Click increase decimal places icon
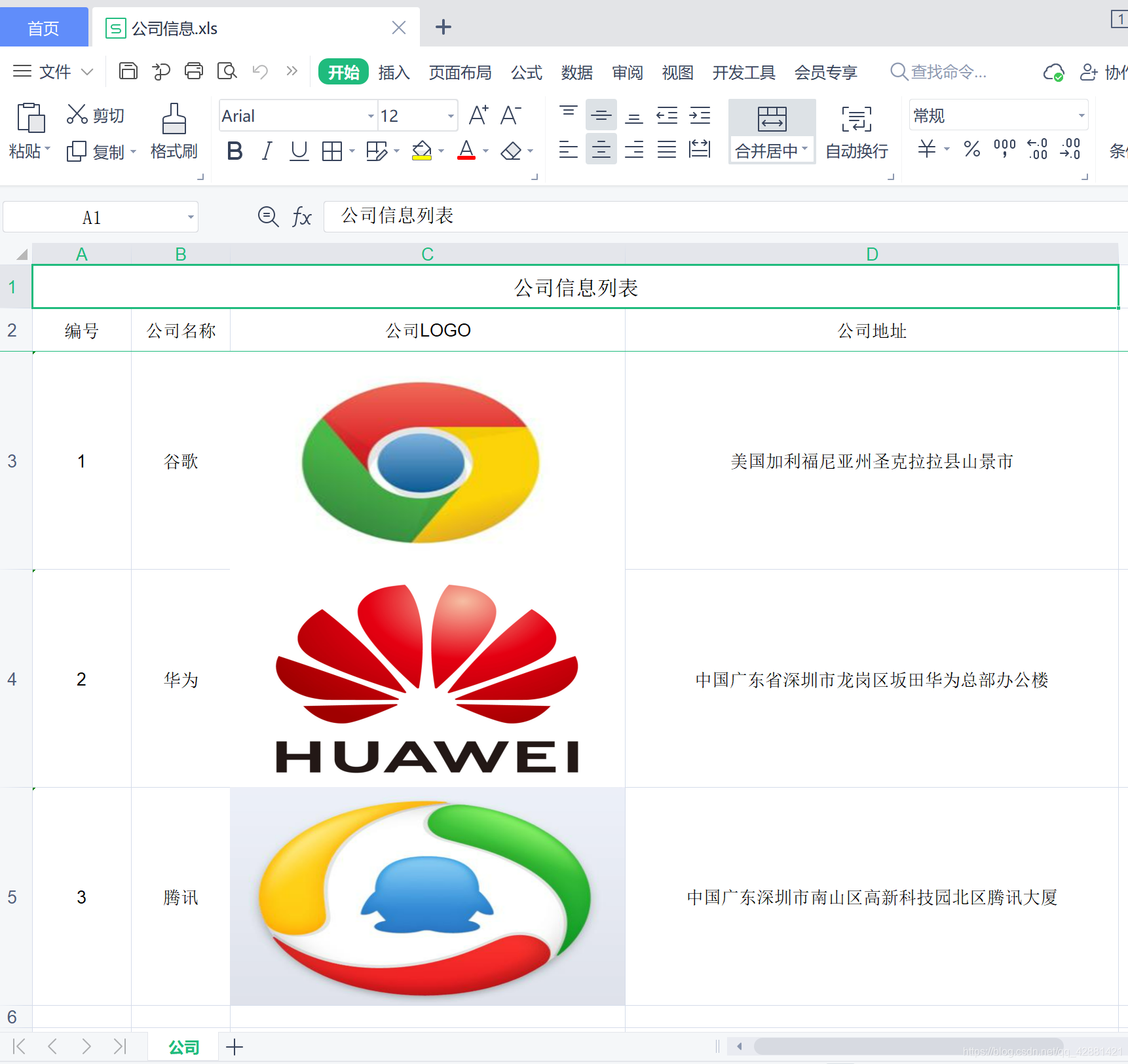 click(1038, 149)
